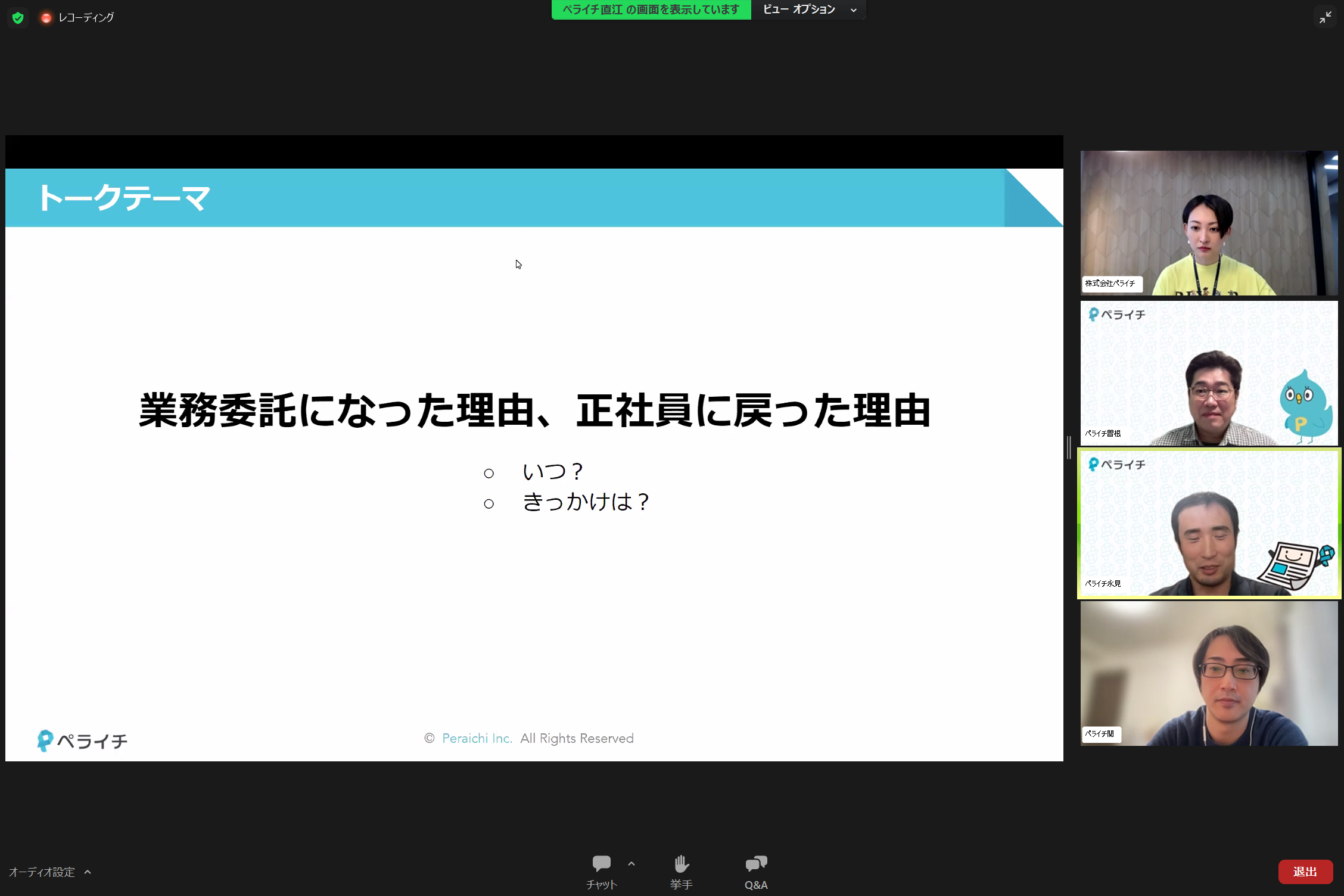The image size is (1344, 896).
Task: Expand the audio settings caret
Action: click(88, 872)
